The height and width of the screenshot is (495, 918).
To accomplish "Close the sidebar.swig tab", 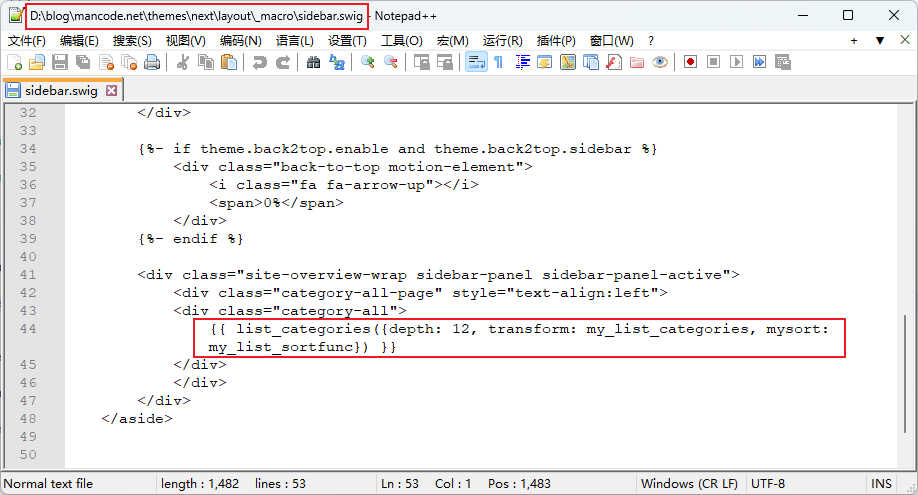I will point(111,90).
